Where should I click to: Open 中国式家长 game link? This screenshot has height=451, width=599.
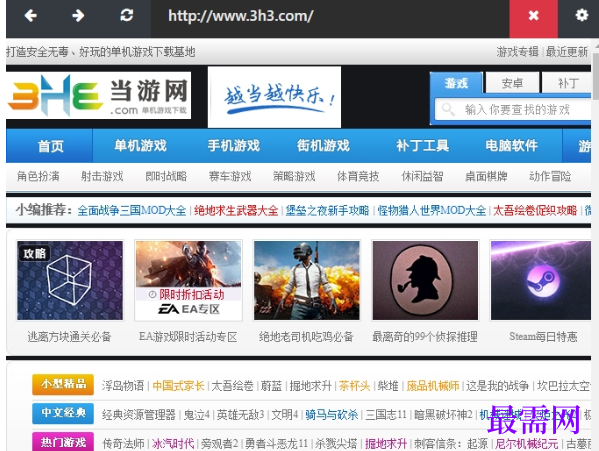178,386
